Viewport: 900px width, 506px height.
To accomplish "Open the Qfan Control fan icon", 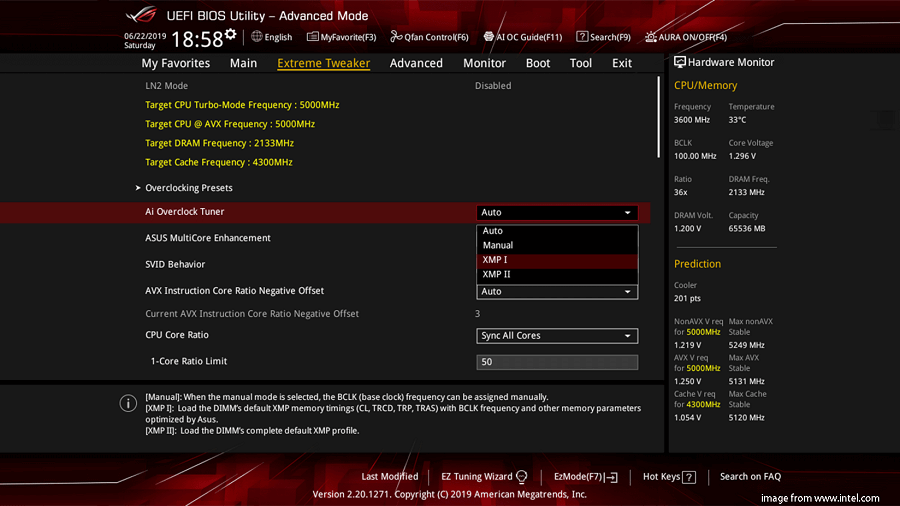I will [x=396, y=36].
